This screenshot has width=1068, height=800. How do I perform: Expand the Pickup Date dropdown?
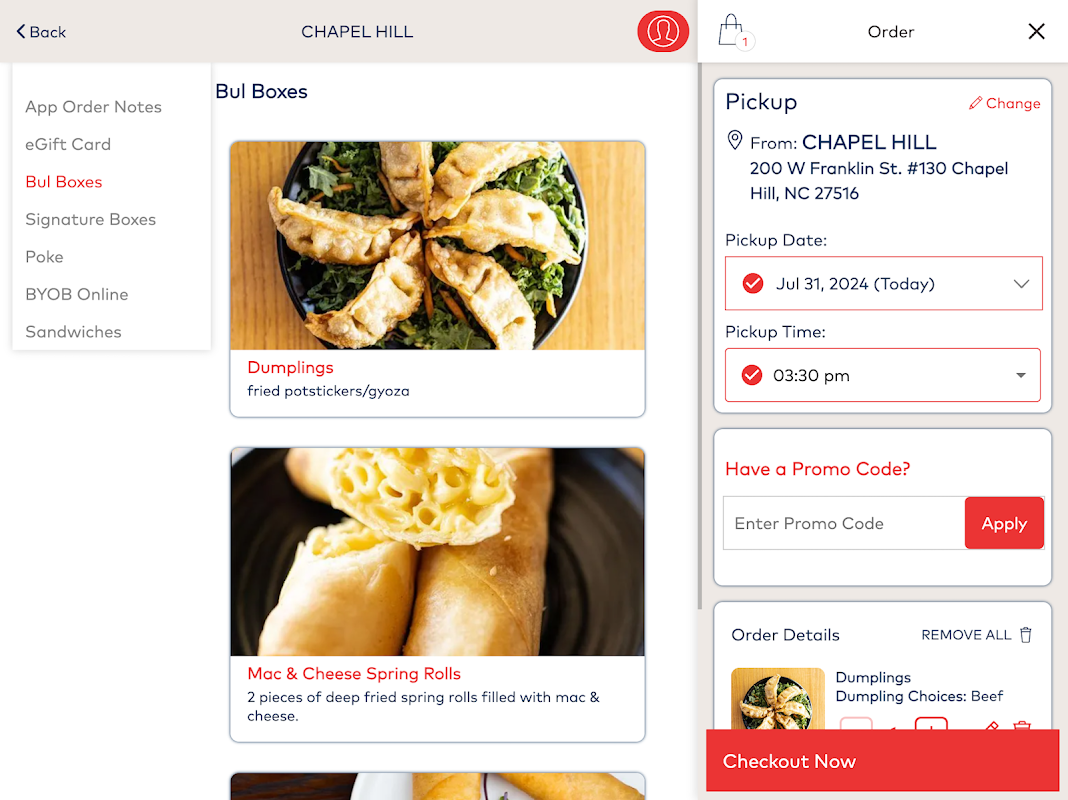tap(883, 283)
